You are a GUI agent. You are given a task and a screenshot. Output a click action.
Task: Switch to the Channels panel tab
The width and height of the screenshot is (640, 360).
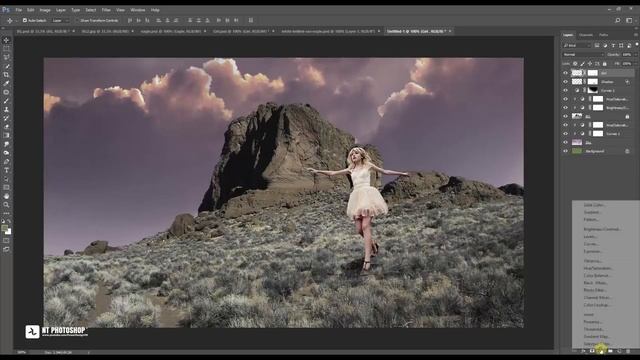(586, 35)
